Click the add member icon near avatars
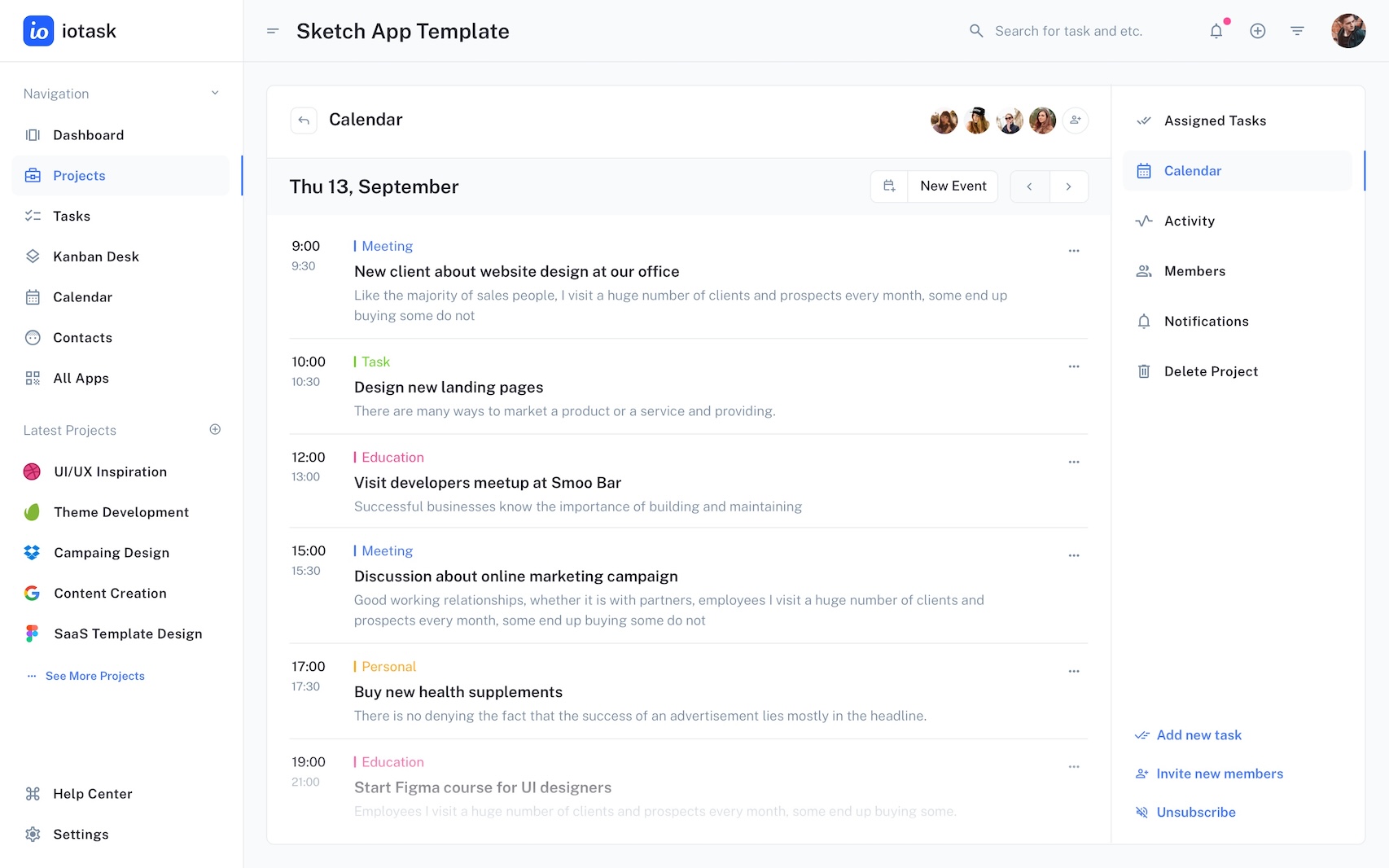Image resolution: width=1389 pixels, height=868 pixels. pyautogui.click(x=1076, y=121)
